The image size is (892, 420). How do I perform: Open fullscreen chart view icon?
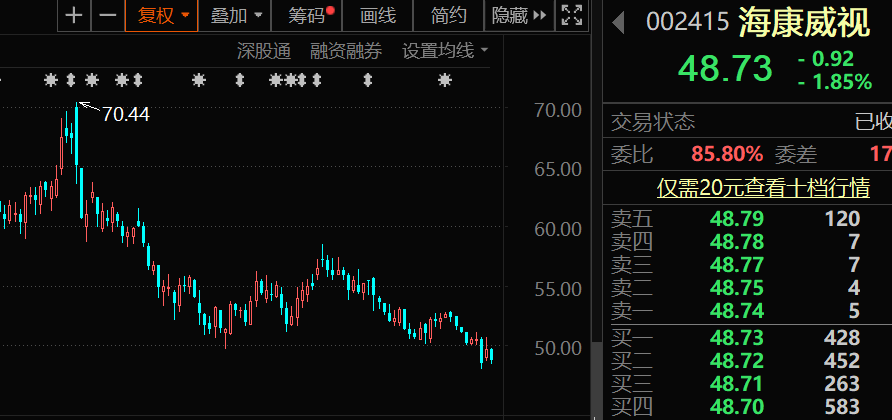[x=572, y=15]
